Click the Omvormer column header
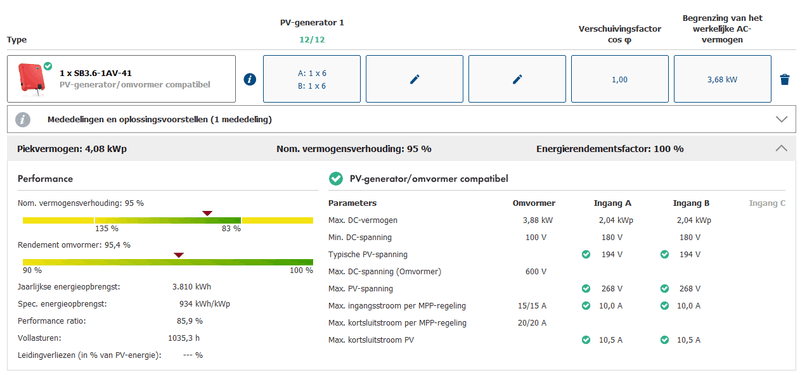The height and width of the screenshot is (375, 800). (x=534, y=203)
